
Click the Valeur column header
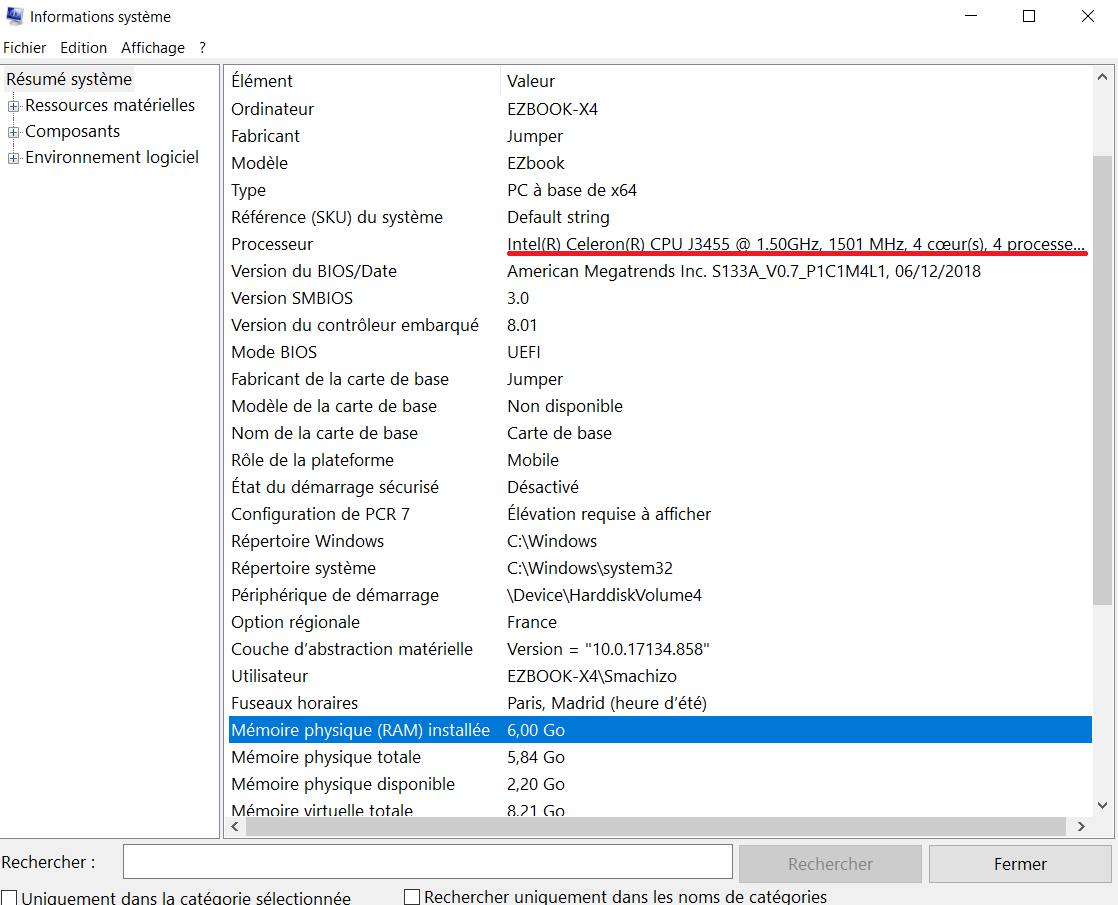pos(796,81)
